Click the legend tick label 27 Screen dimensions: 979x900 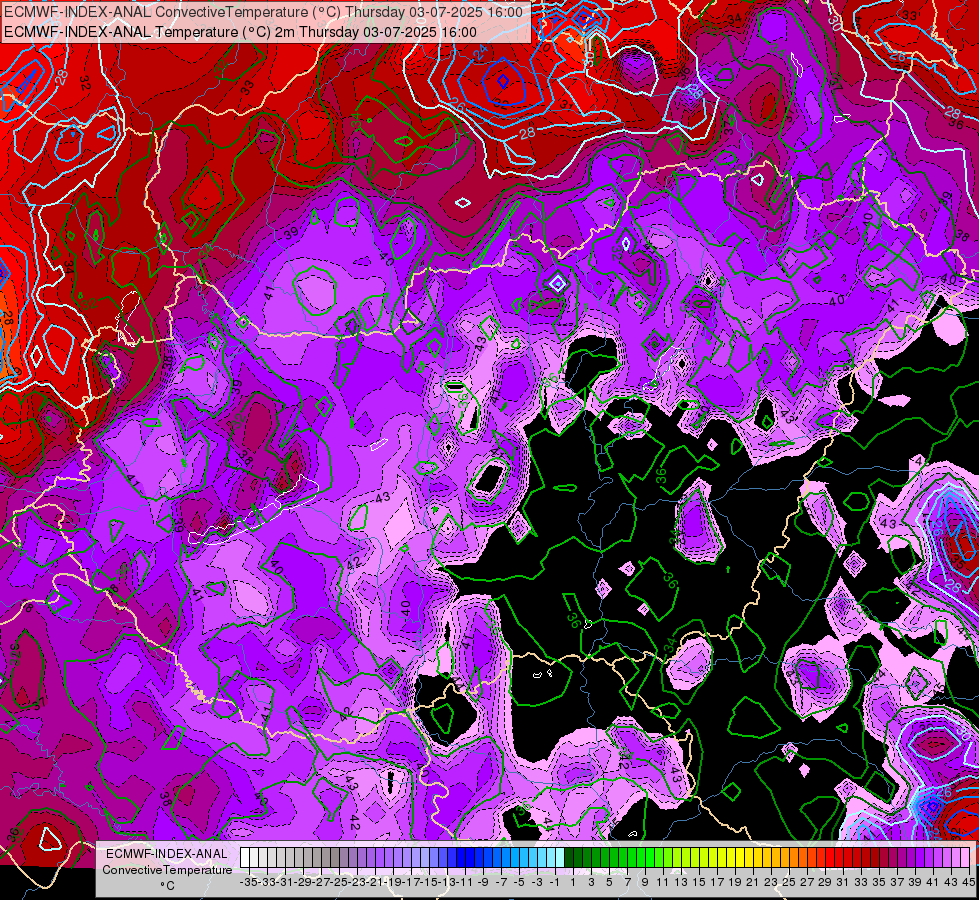[807, 882]
